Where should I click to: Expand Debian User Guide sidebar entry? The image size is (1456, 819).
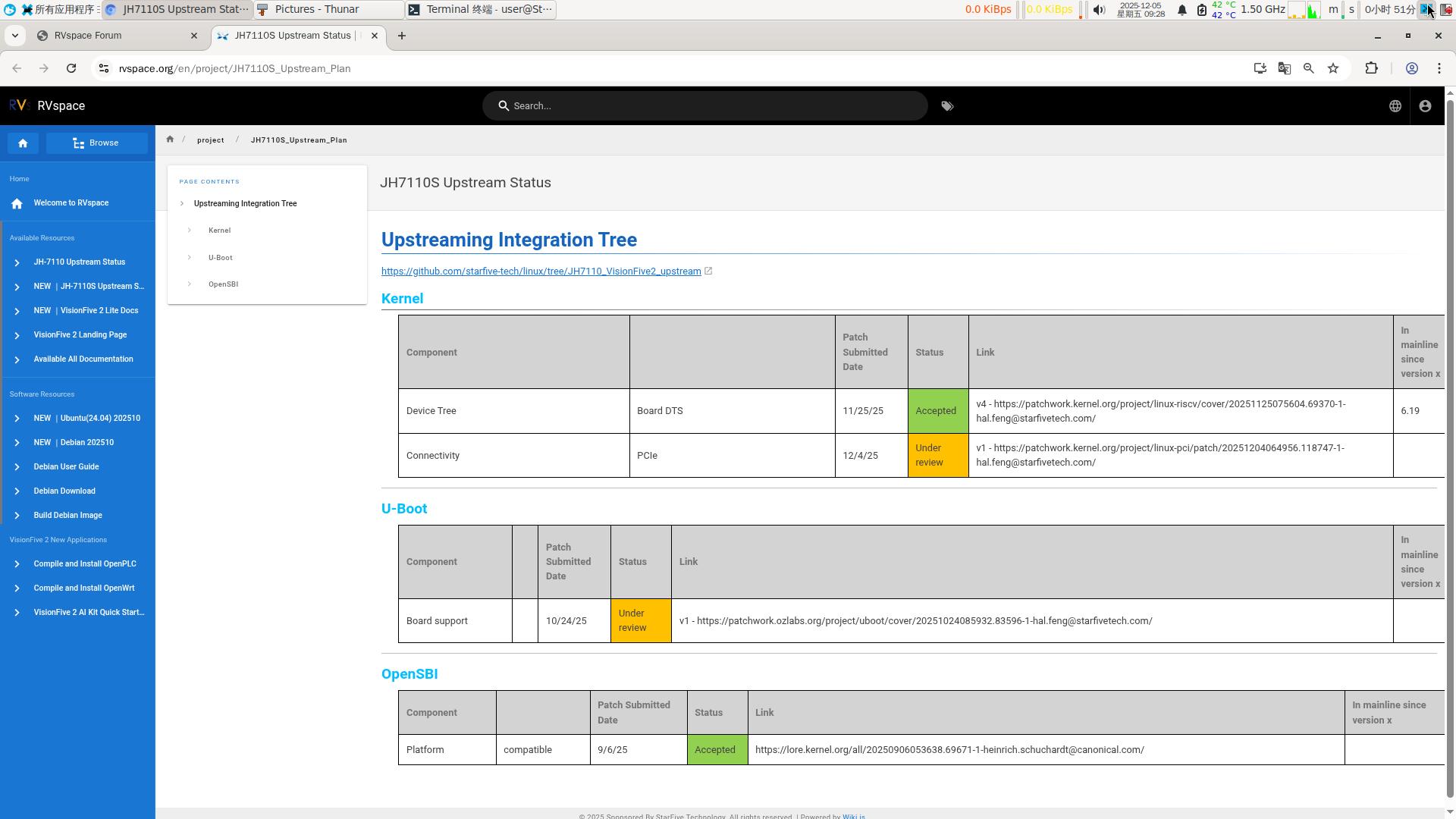pyautogui.click(x=17, y=467)
